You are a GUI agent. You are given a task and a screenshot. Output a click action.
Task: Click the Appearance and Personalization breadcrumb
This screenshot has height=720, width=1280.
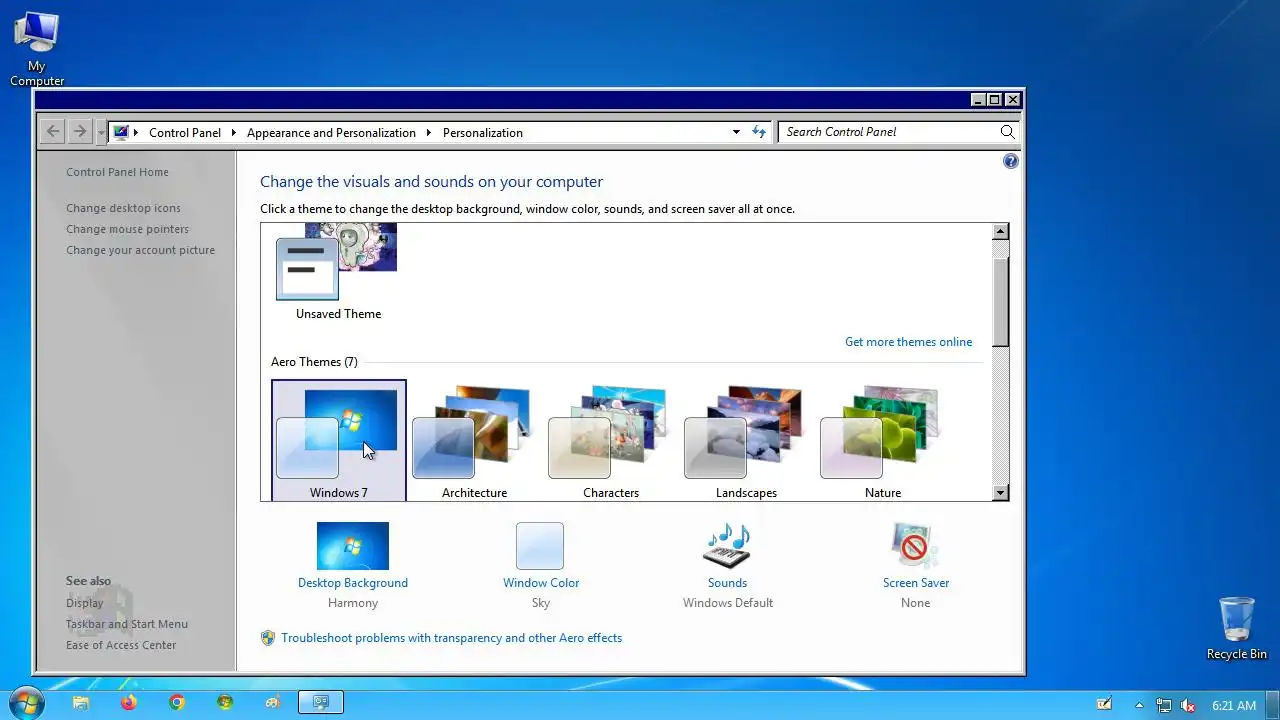point(331,132)
